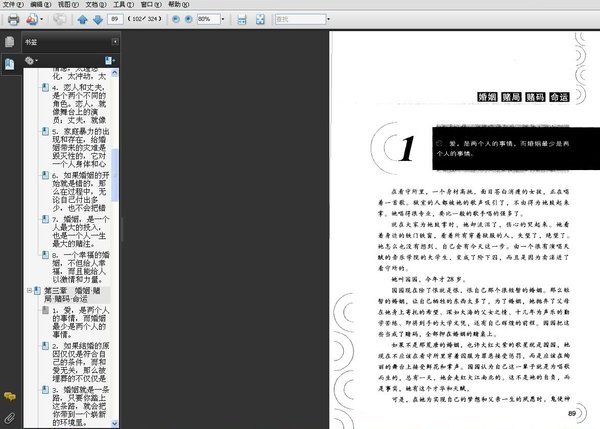
Task: Click the zoom out round button
Action: point(176,19)
